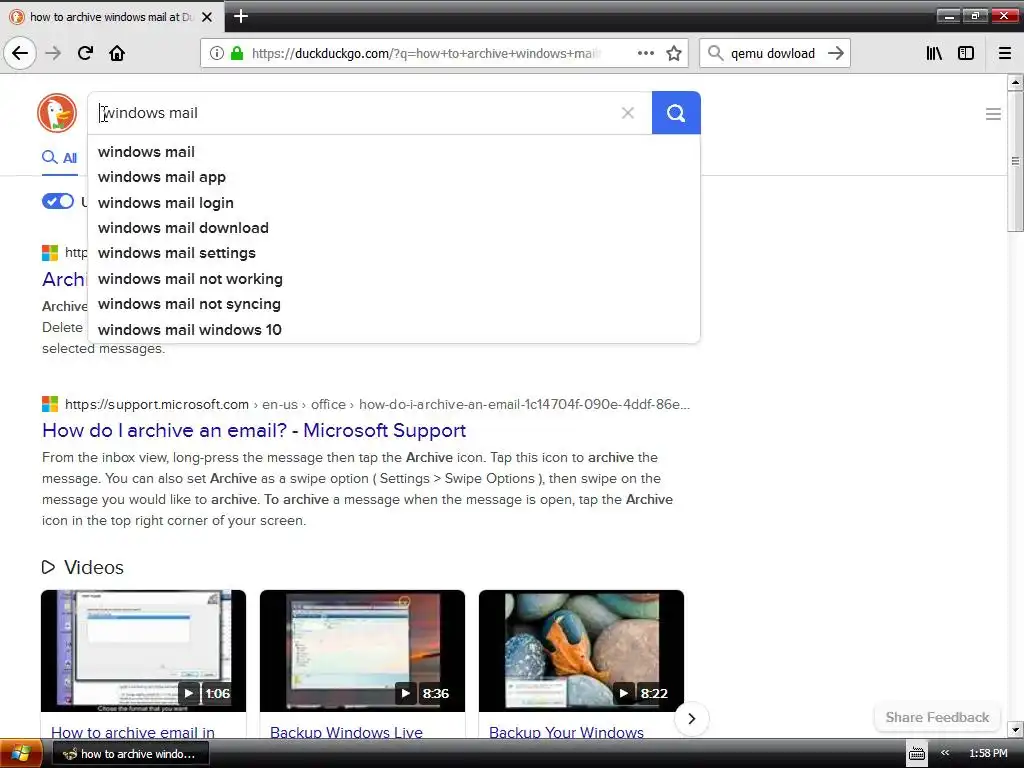Submit the qemu dowload search arrow
This screenshot has width=1024, height=768.
[x=835, y=53]
